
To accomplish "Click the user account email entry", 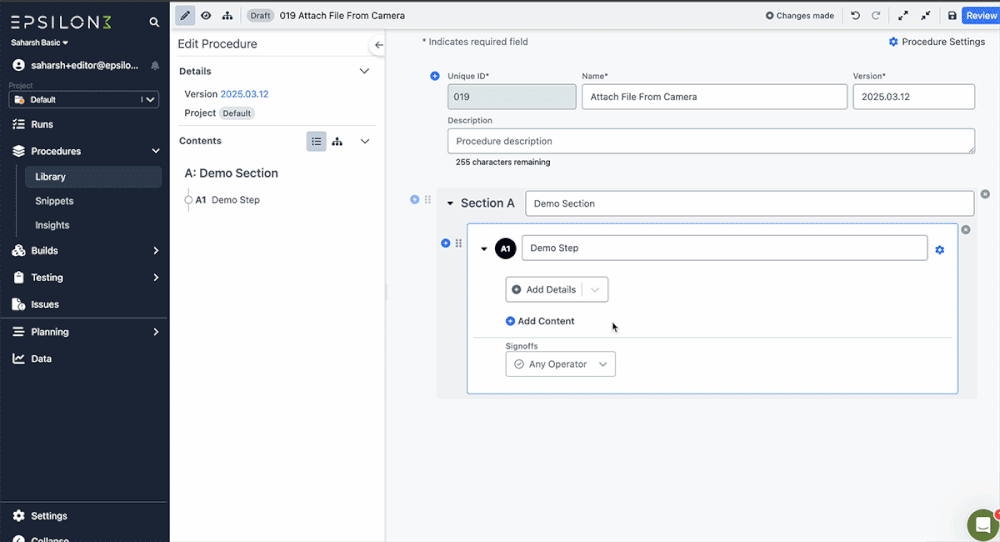I will [75, 65].
